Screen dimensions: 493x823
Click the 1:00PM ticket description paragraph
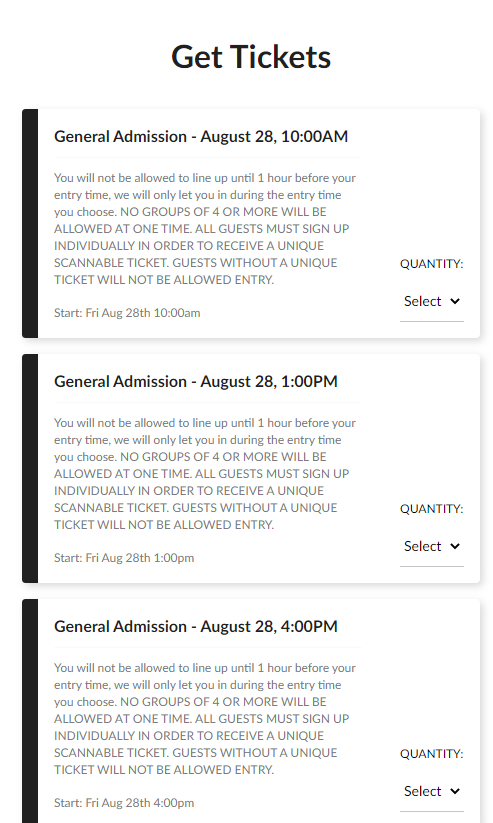coord(205,474)
